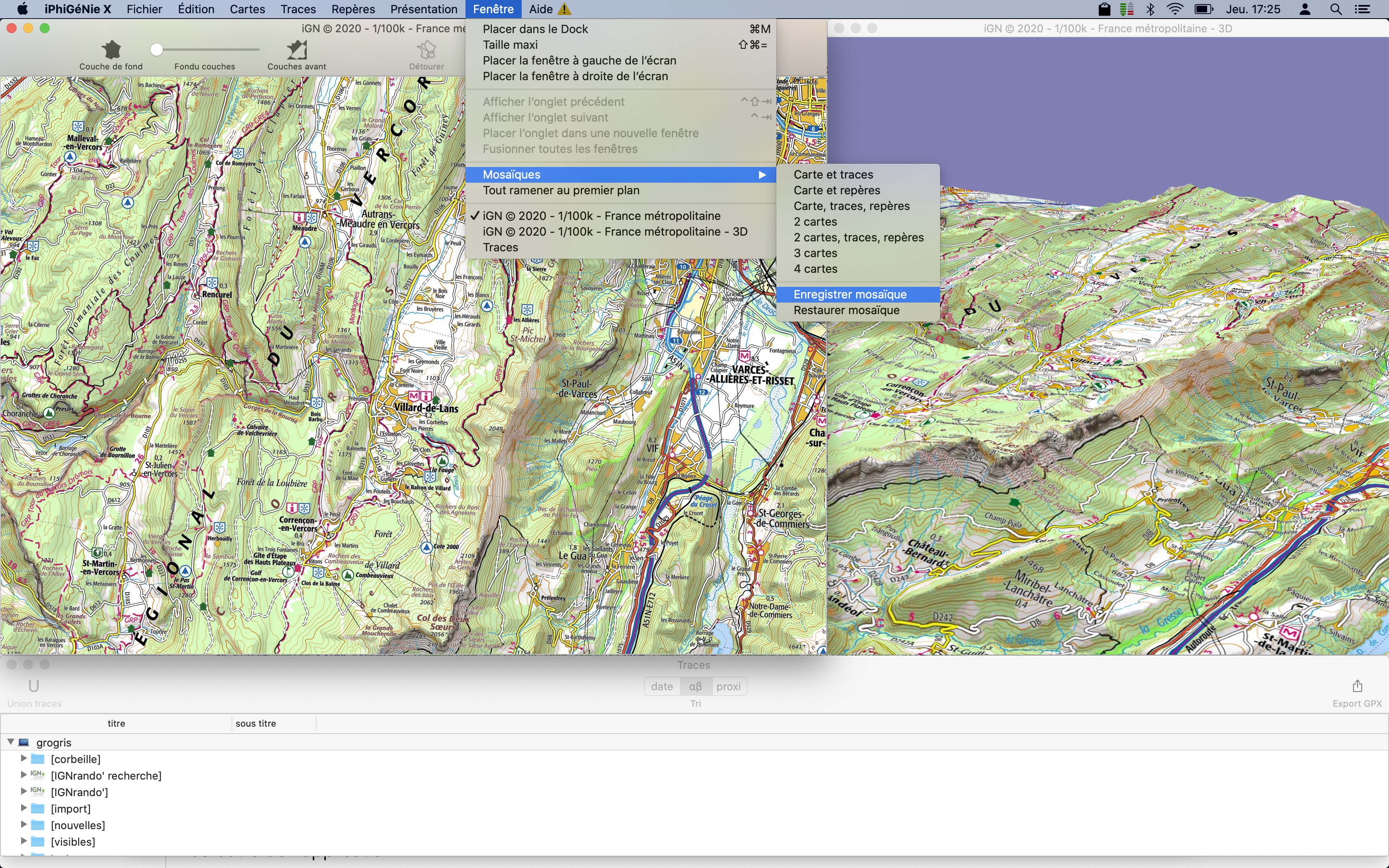
Task: Expand the [visibles] folder
Action: tap(24, 841)
